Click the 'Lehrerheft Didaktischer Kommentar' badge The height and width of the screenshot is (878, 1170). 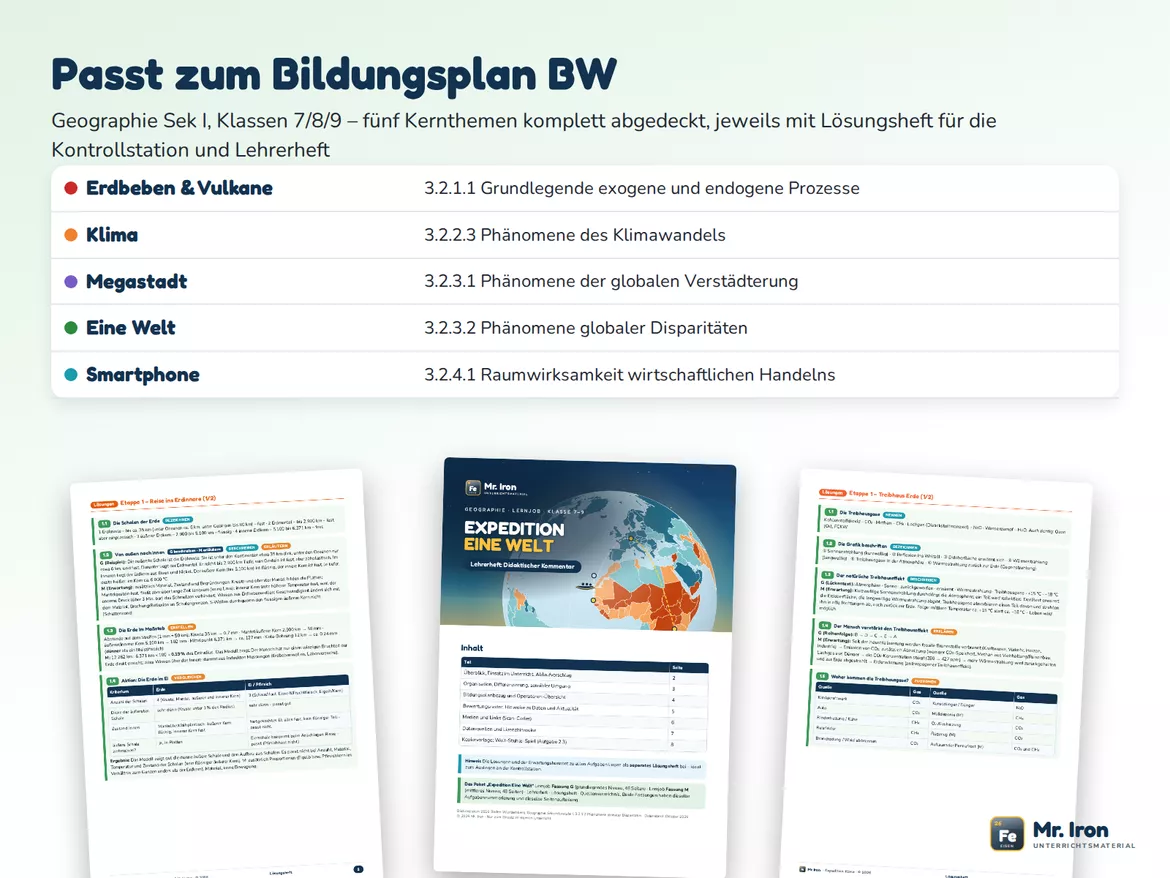click(x=522, y=565)
